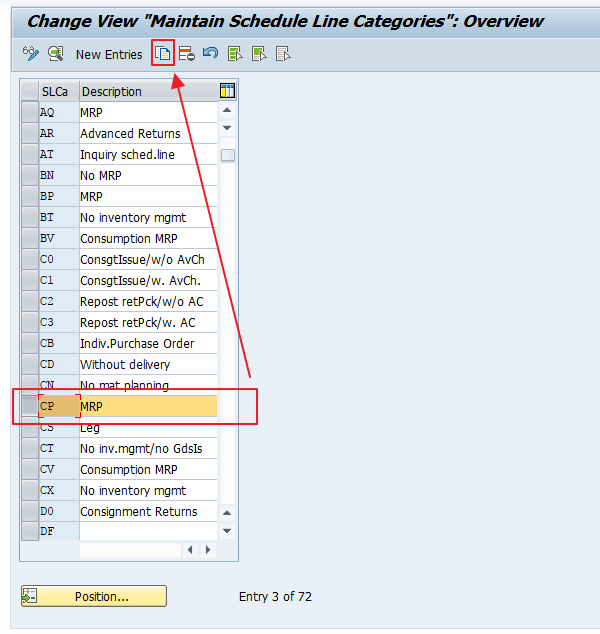The width and height of the screenshot is (600, 634).
Task: Click the BP code cell
Action: pos(59,196)
